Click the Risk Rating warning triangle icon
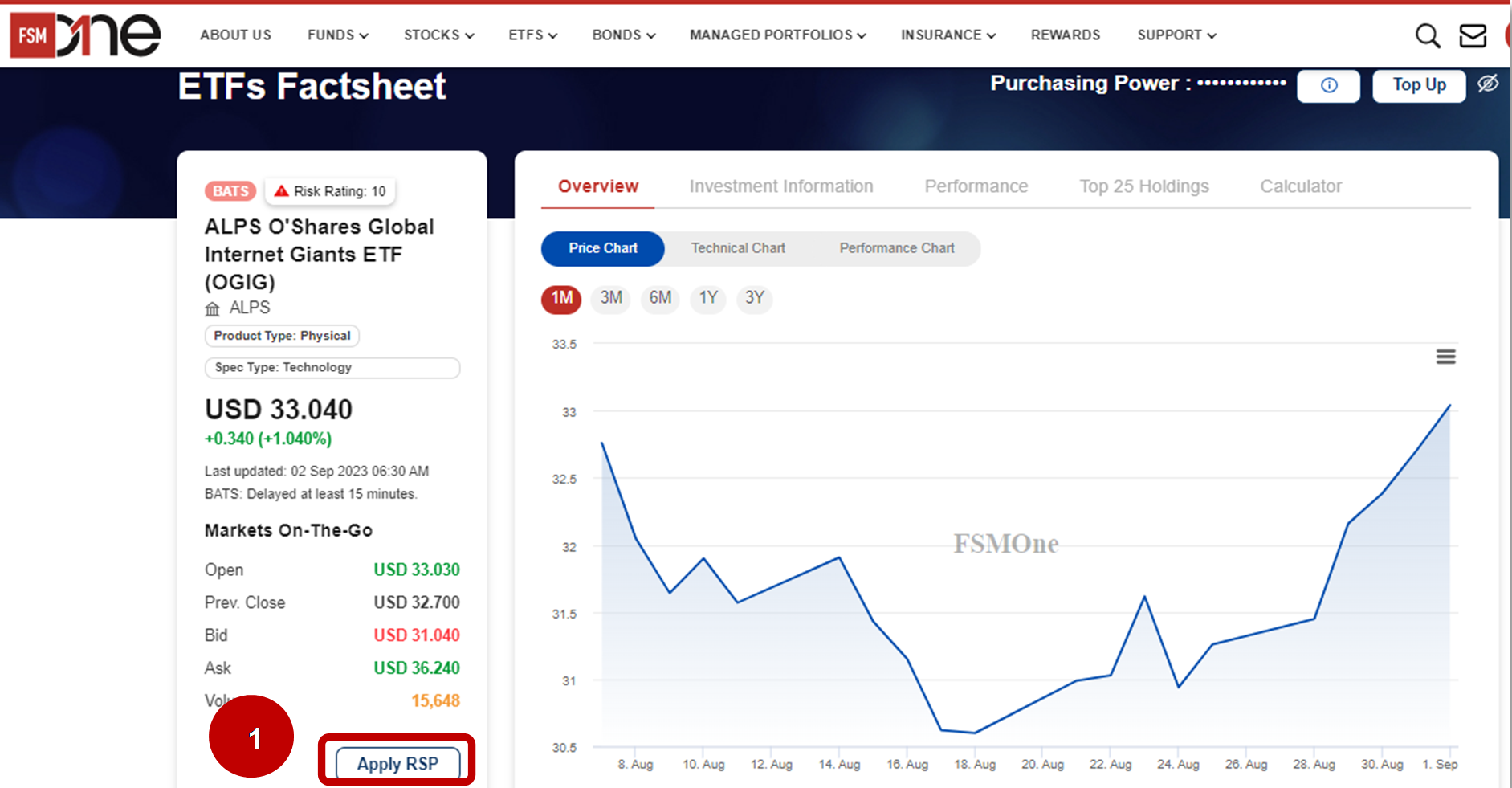Viewport: 1512px width, 788px height. 279,190
